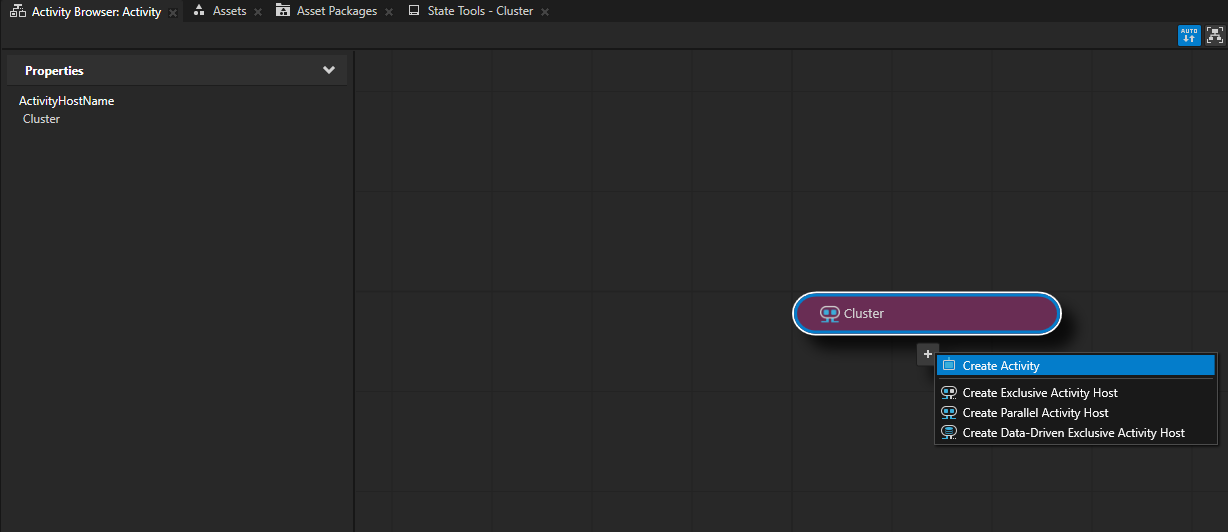Click the Activity Browser tab icon
Screen dimensions: 1228x532
coord(18,12)
